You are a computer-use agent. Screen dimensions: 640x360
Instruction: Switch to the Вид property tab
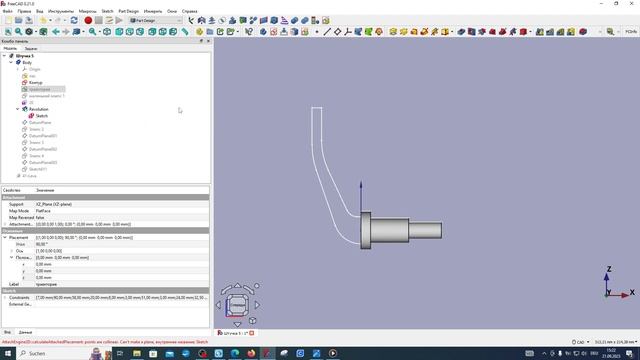pyautogui.click(x=7, y=332)
